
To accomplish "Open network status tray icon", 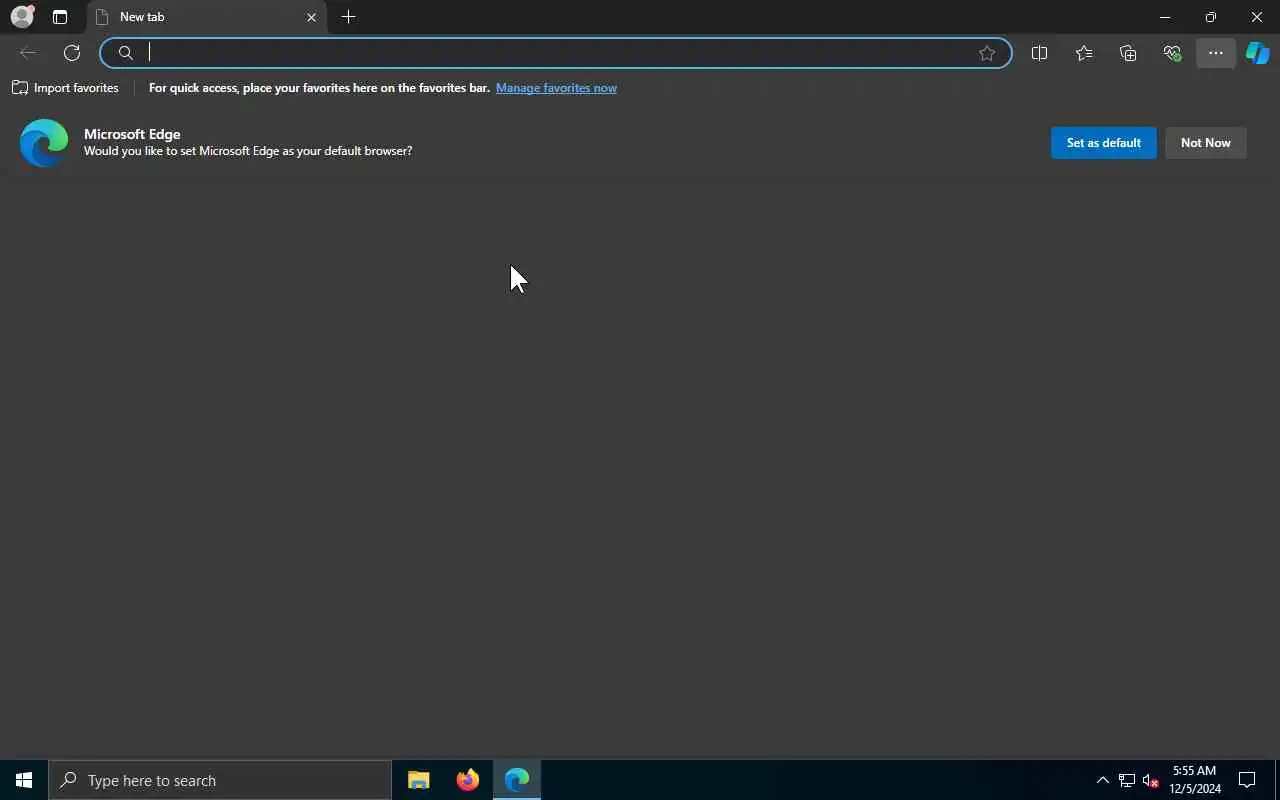I will (1127, 780).
